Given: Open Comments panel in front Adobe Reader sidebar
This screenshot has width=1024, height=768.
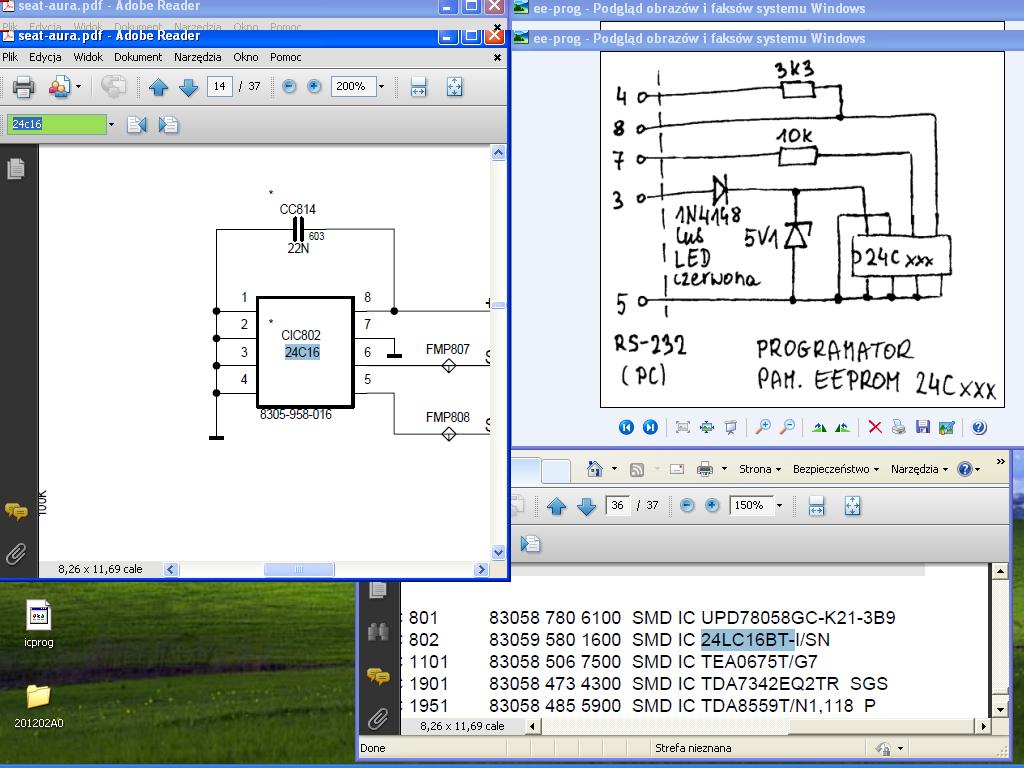Looking at the screenshot, I should point(16,511).
